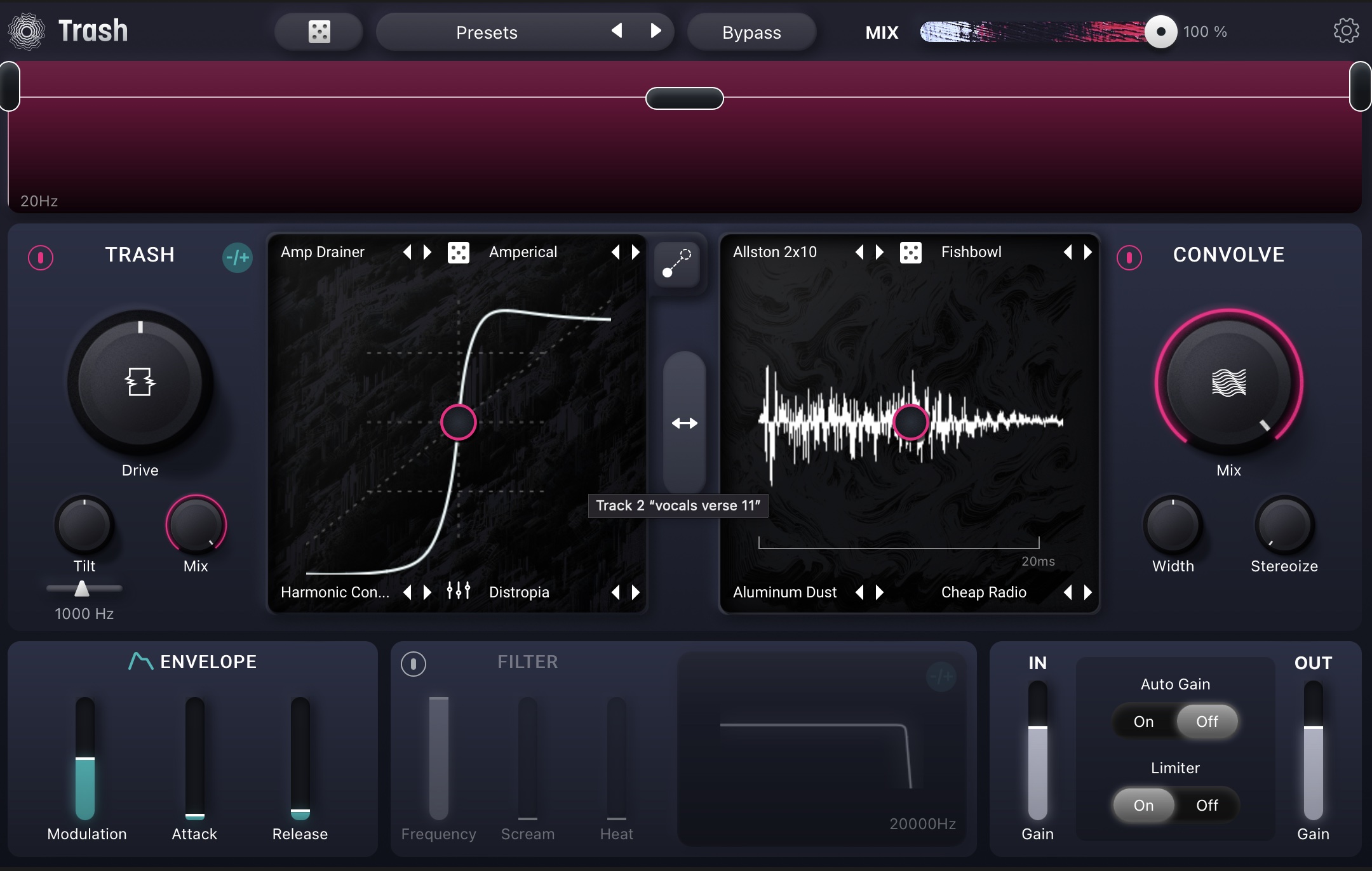Click the XY pad link icon
This screenshot has height=871, width=1372.
[676, 263]
